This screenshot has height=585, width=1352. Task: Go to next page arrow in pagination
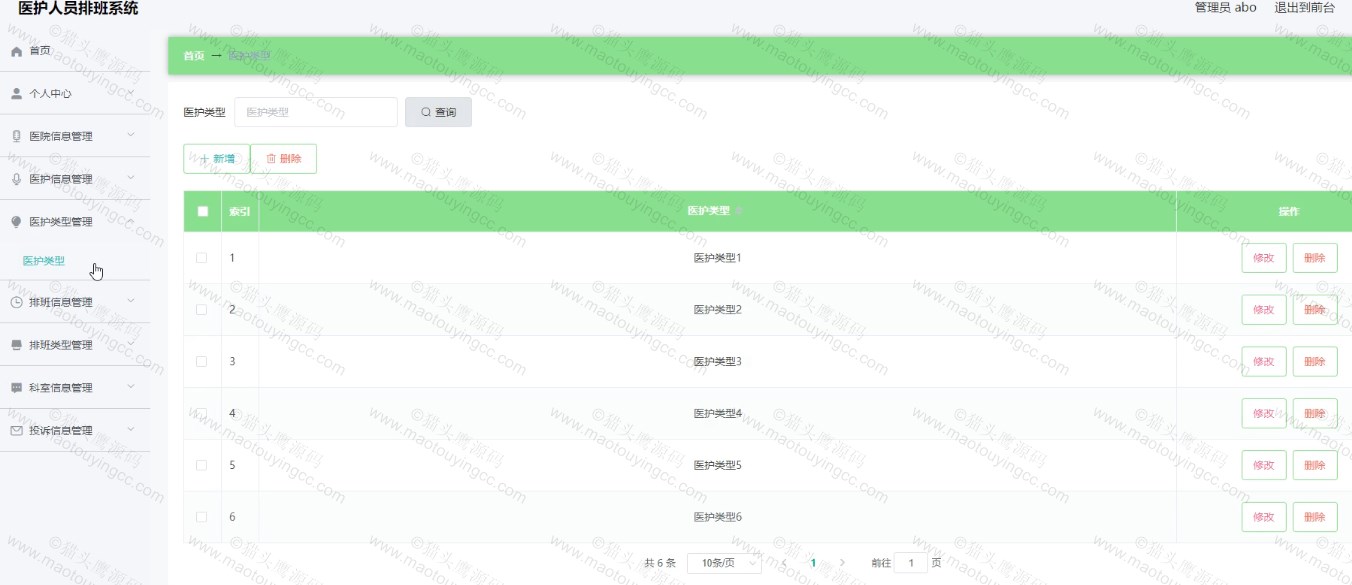point(842,563)
